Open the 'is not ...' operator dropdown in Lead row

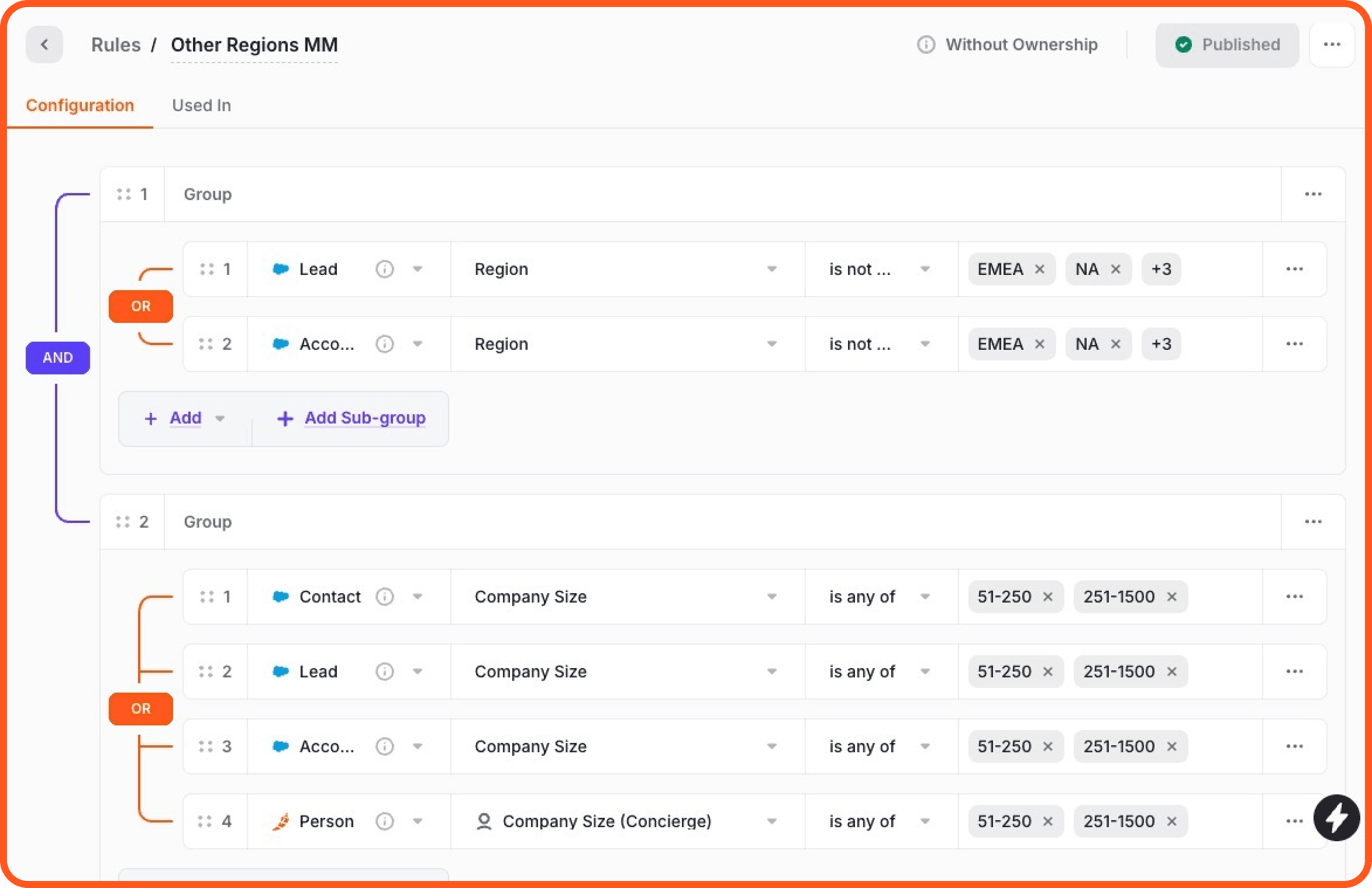pos(882,269)
